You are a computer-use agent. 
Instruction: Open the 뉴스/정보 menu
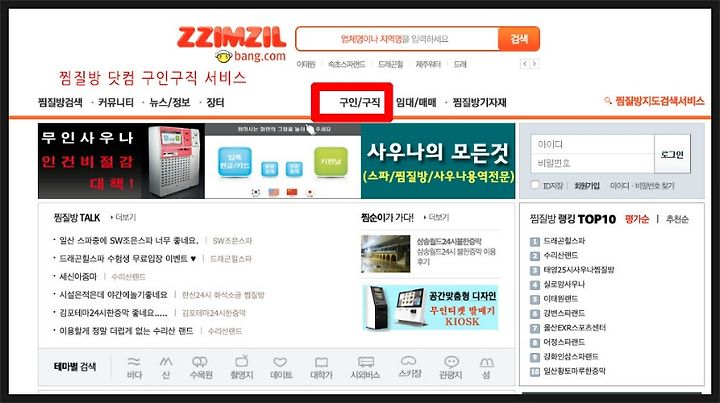pos(170,102)
